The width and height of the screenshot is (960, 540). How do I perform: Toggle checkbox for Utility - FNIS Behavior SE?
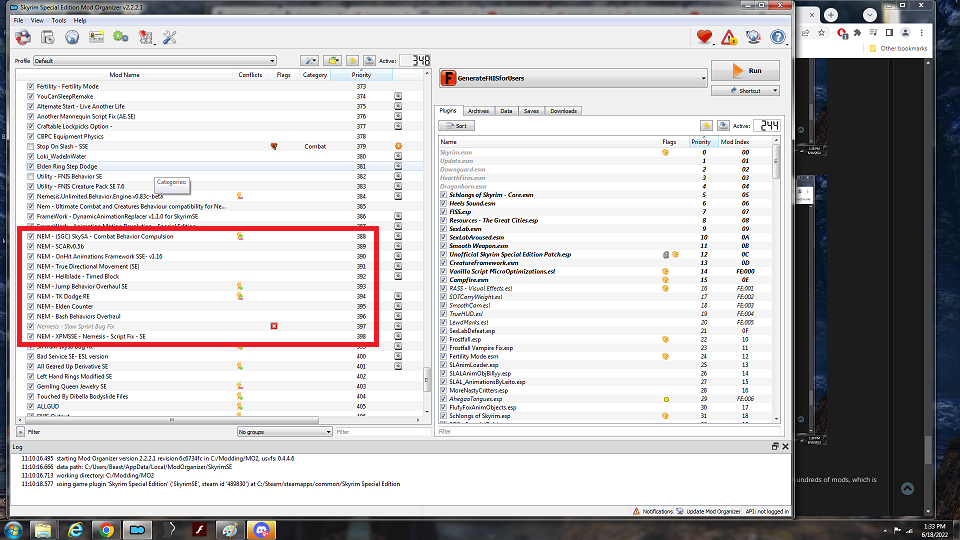31,176
